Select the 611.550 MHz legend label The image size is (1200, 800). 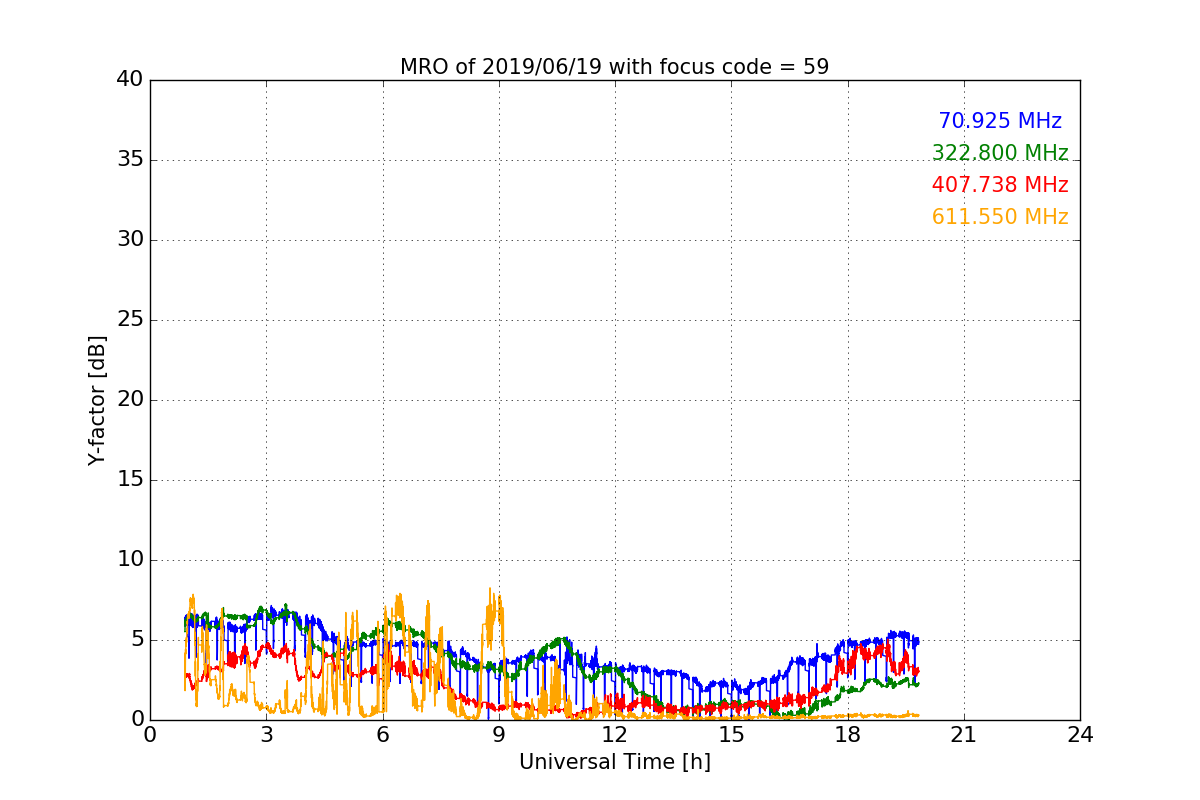click(1000, 217)
